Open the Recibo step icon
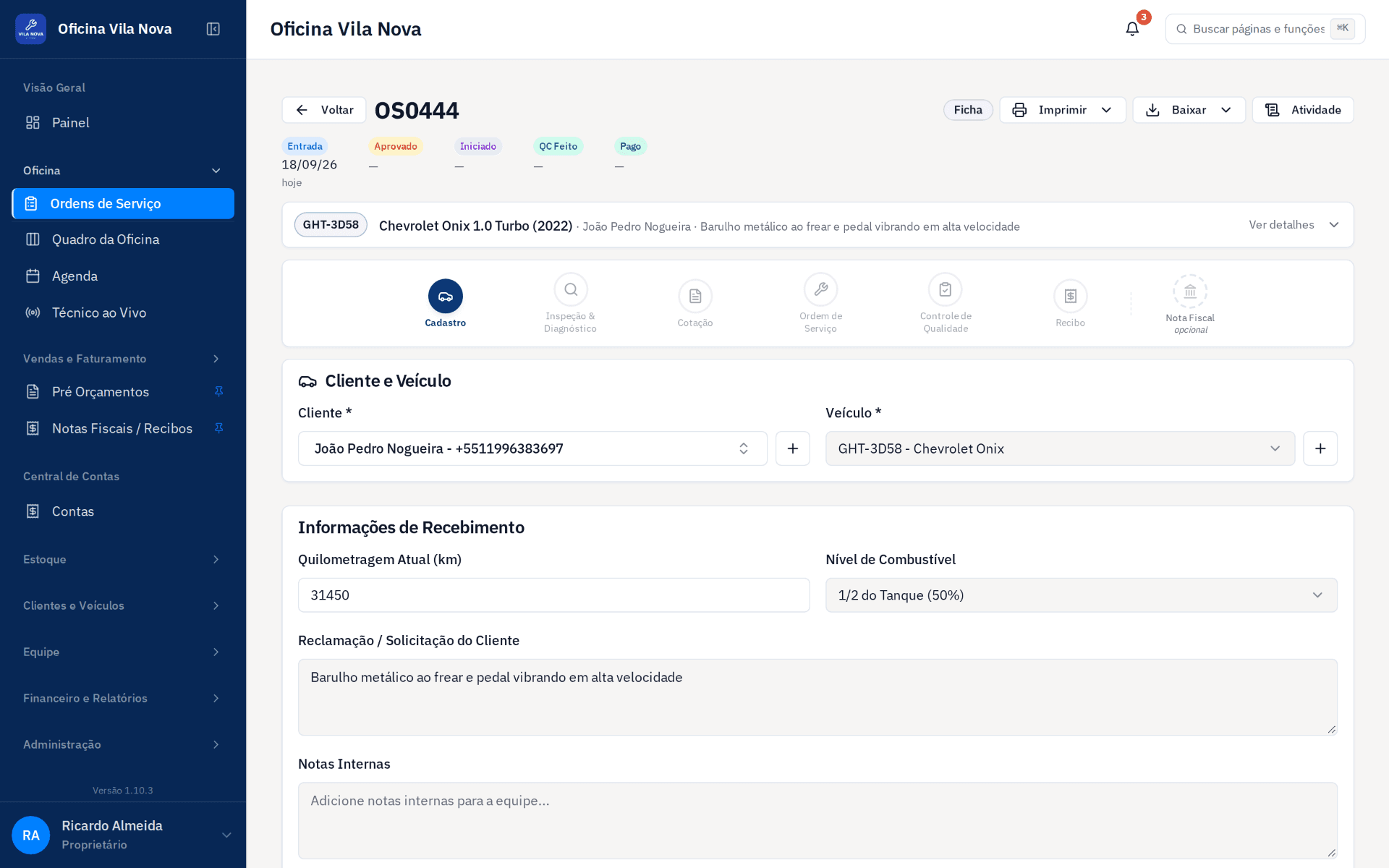The image size is (1389, 868). 1071,296
